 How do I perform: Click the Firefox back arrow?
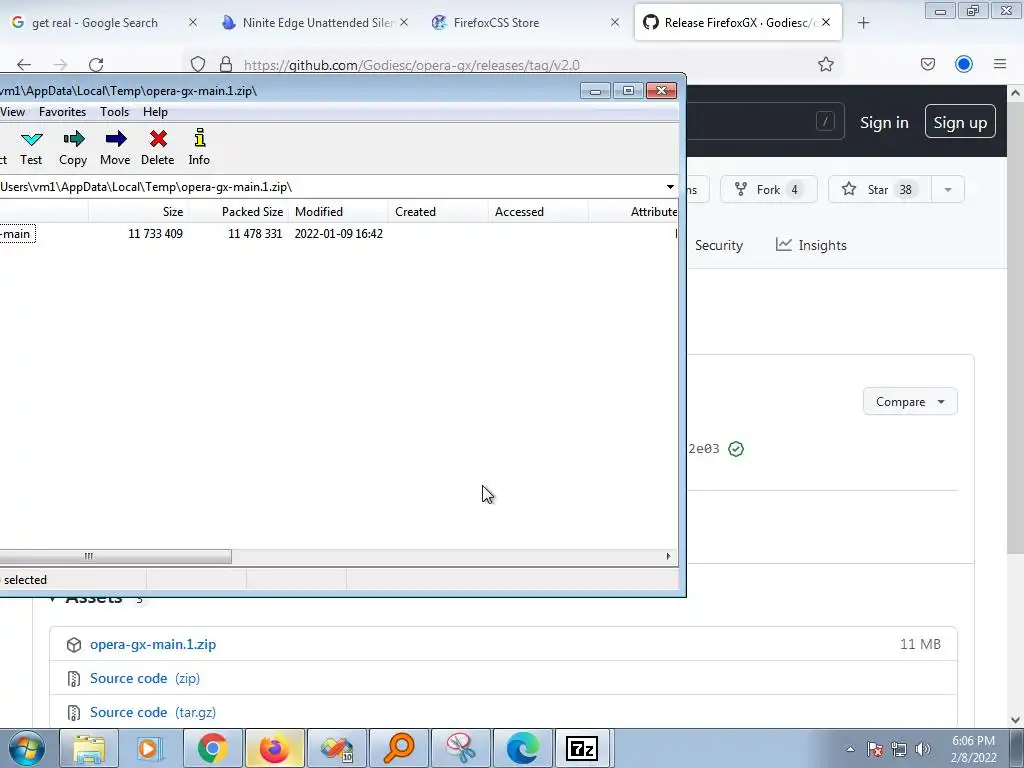click(x=24, y=65)
